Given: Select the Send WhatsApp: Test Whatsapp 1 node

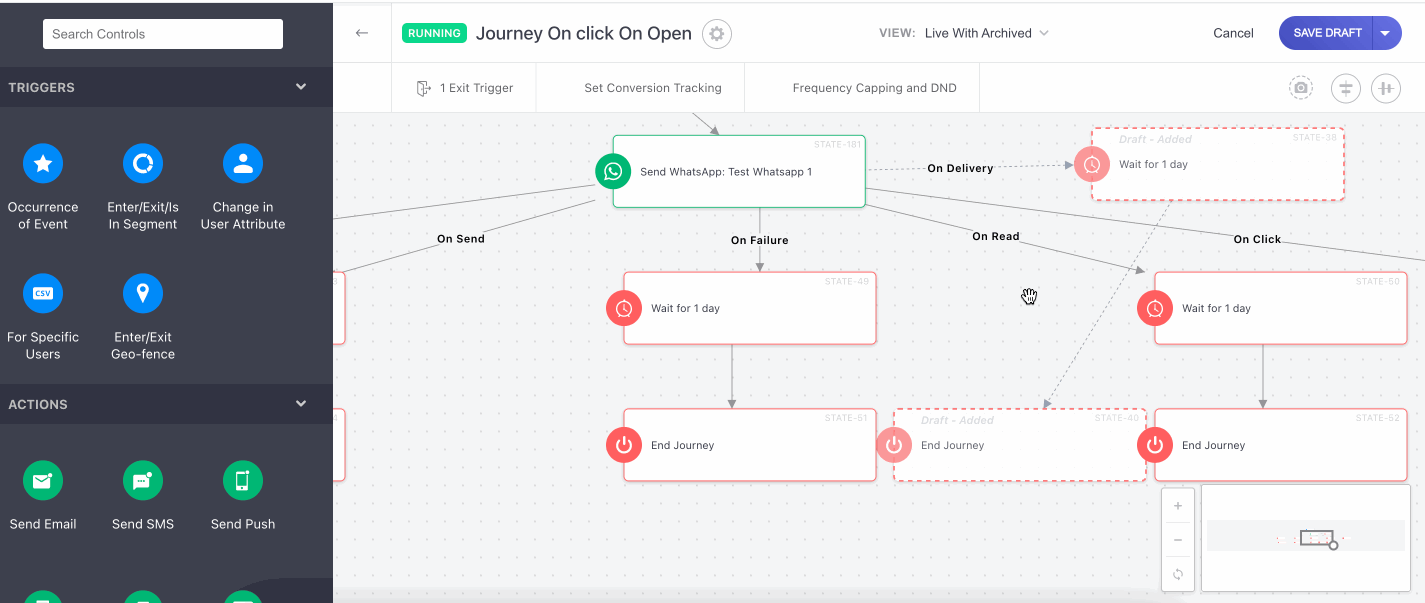Looking at the screenshot, I should (x=739, y=171).
